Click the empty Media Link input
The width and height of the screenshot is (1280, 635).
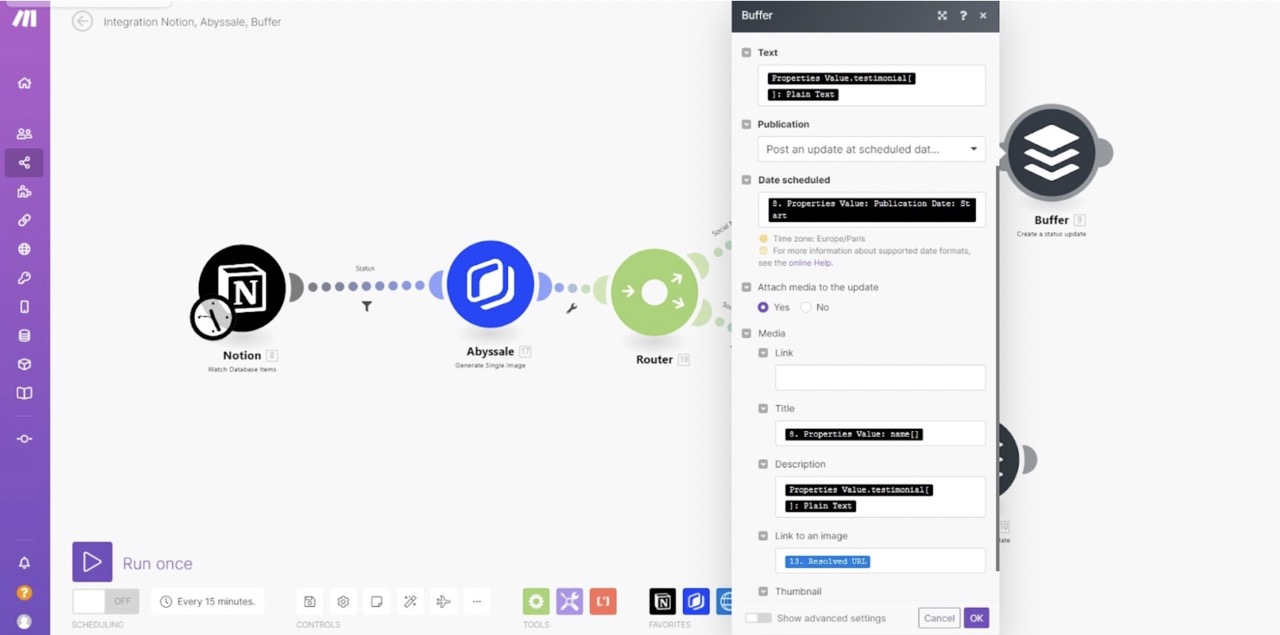point(880,377)
